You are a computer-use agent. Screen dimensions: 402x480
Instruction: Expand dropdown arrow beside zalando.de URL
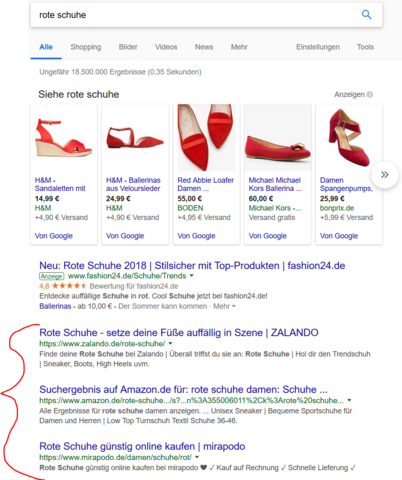pos(170,343)
